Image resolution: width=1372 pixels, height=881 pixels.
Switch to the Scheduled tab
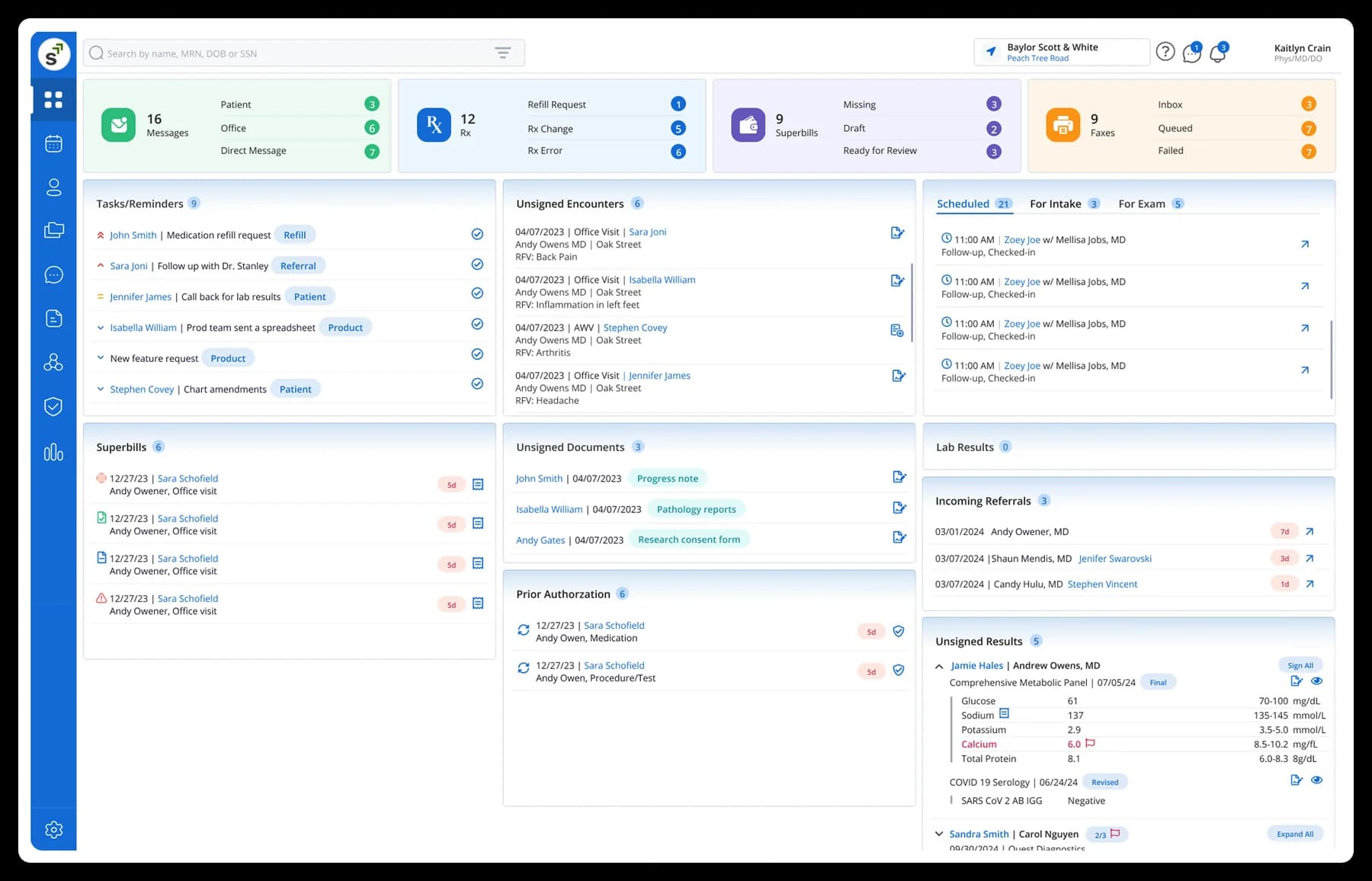(974, 203)
